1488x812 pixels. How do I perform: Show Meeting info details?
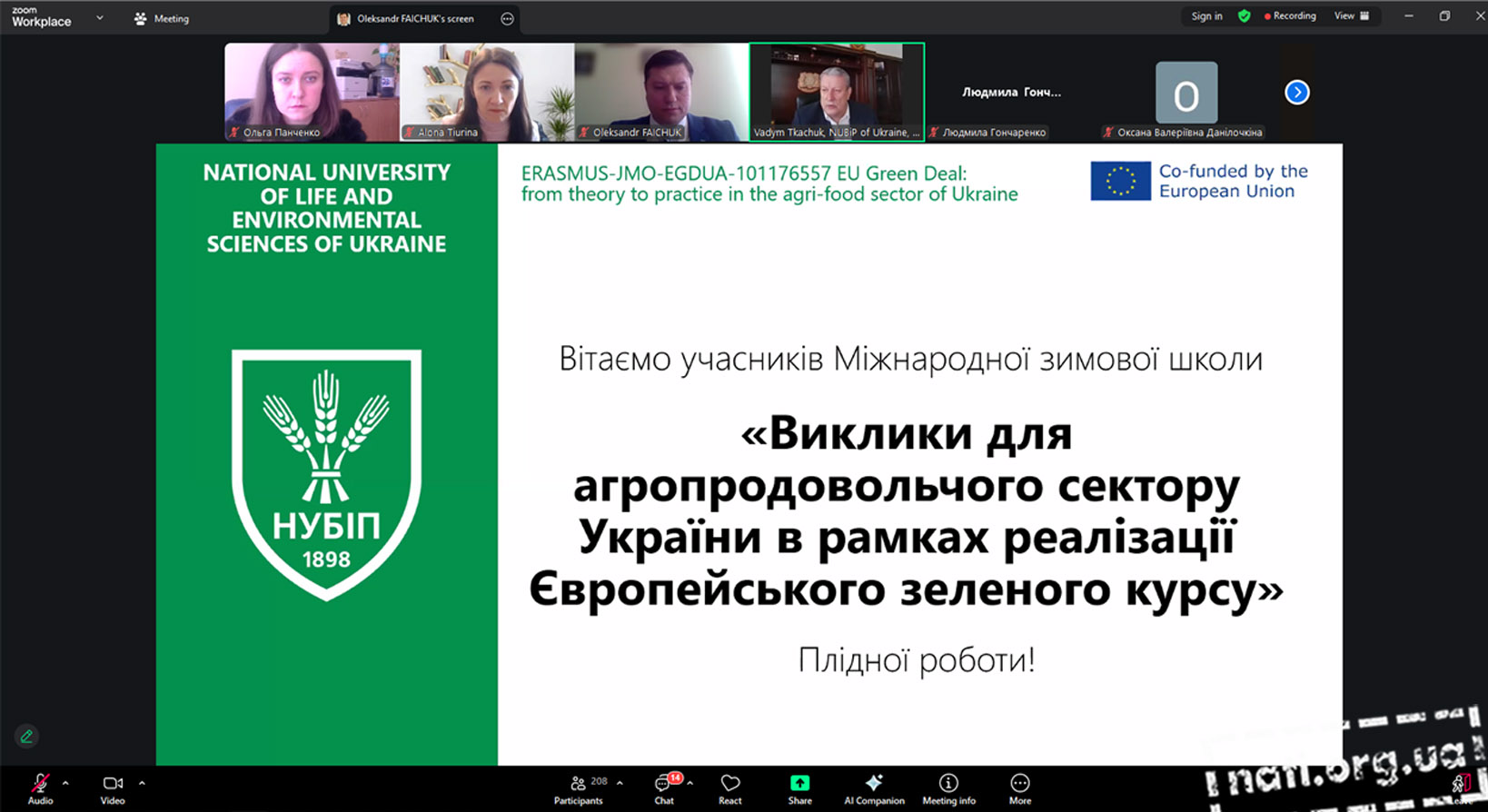pyautogui.click(x=948, y=787)
